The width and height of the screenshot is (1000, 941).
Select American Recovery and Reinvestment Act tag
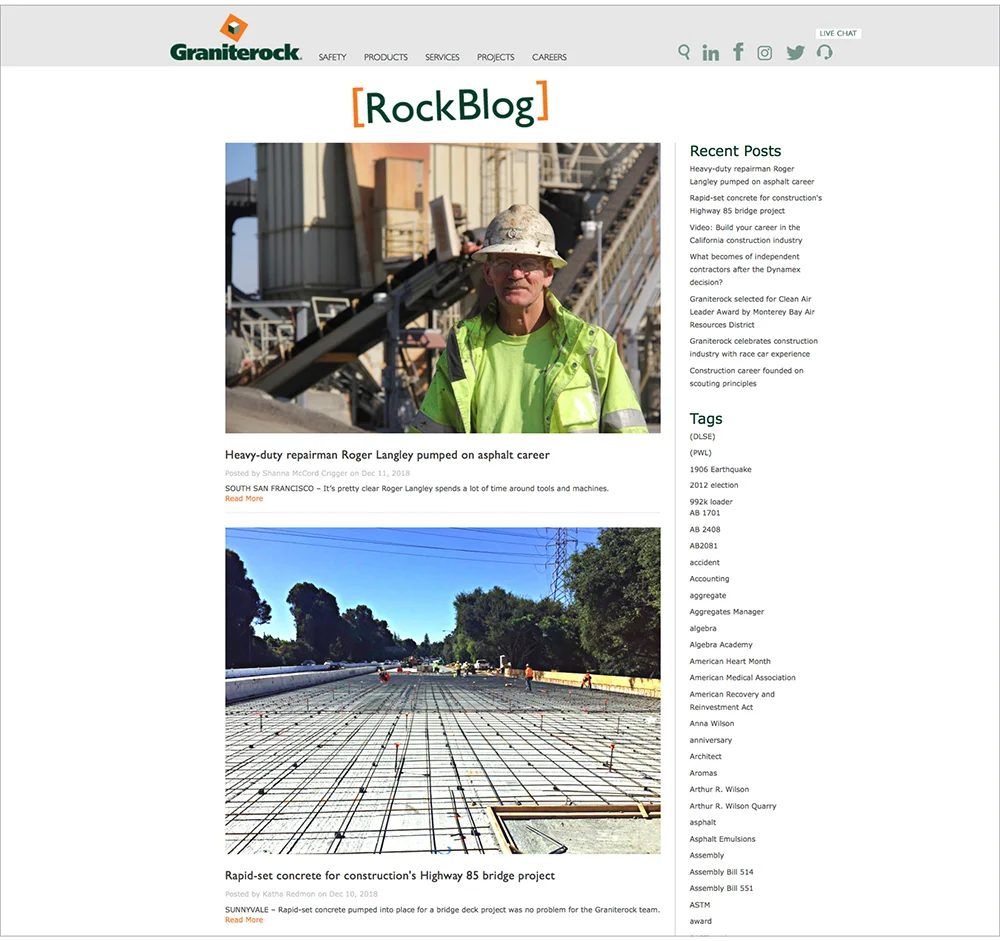(732, 700)
